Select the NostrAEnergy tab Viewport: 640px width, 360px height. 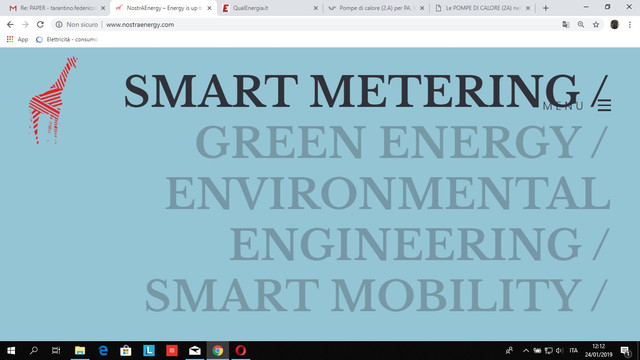point(163,8)
